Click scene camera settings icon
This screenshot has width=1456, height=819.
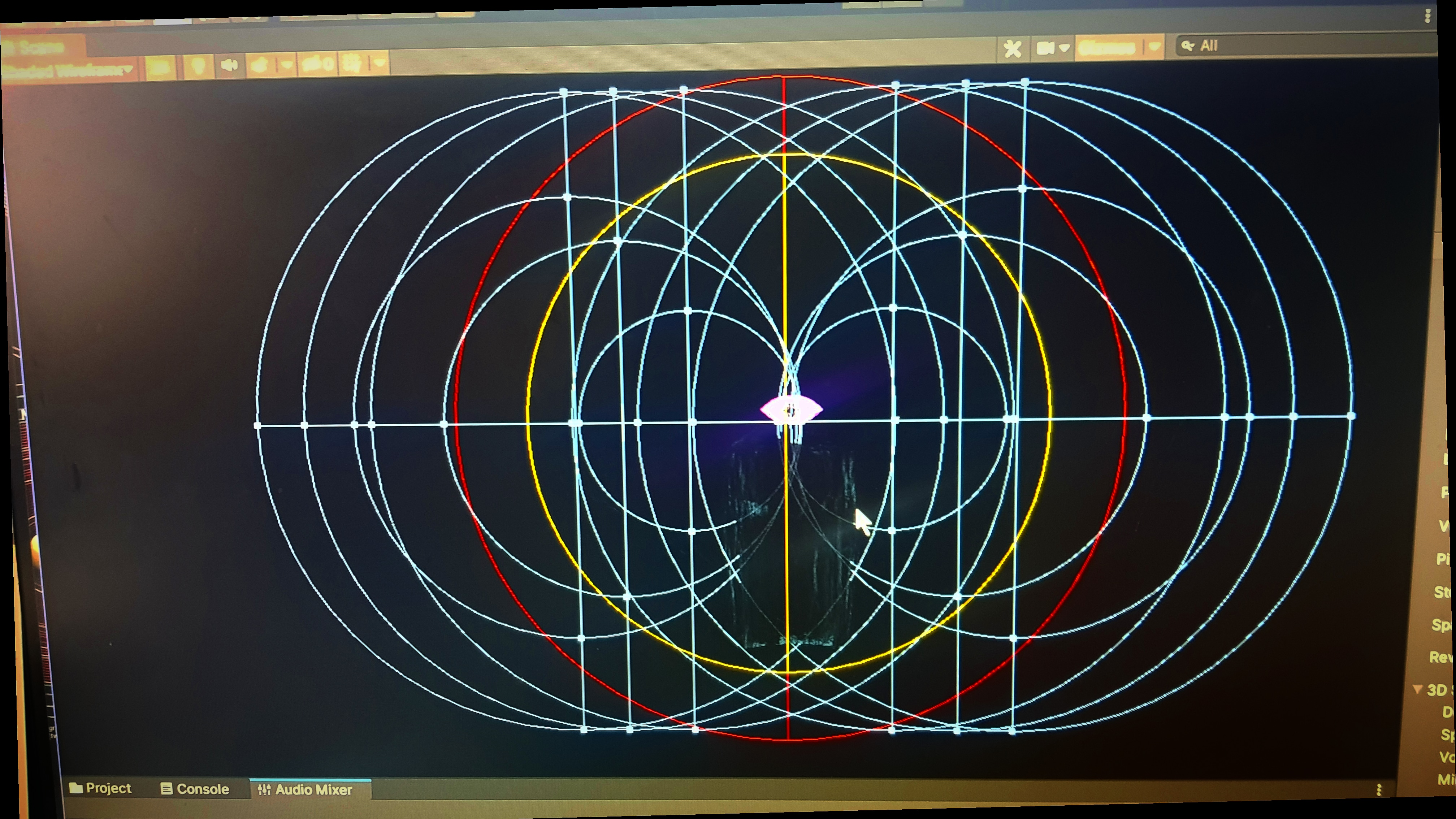[x=1046, y=49]
